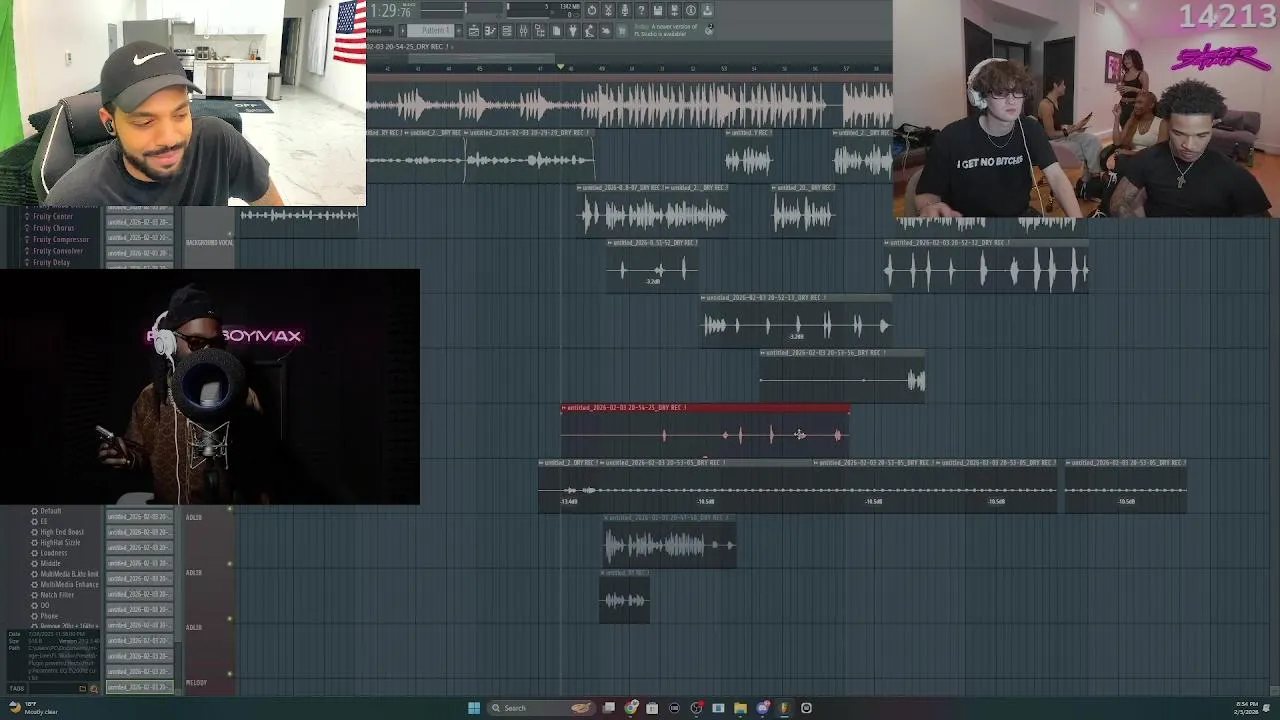Mute the third ADLIB track
1280x720 pixels.
pyautogui.click(x=230, y=619)
